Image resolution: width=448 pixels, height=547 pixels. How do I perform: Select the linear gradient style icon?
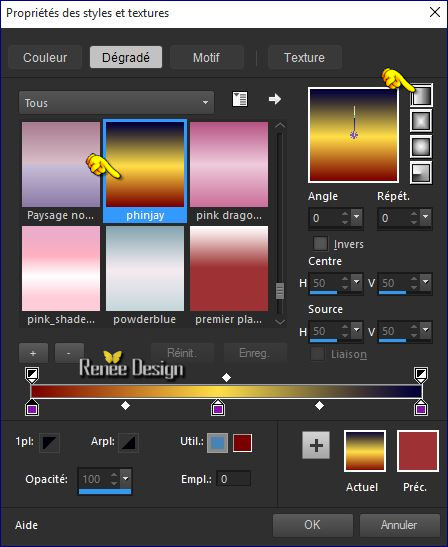click(x=421, y=95)
